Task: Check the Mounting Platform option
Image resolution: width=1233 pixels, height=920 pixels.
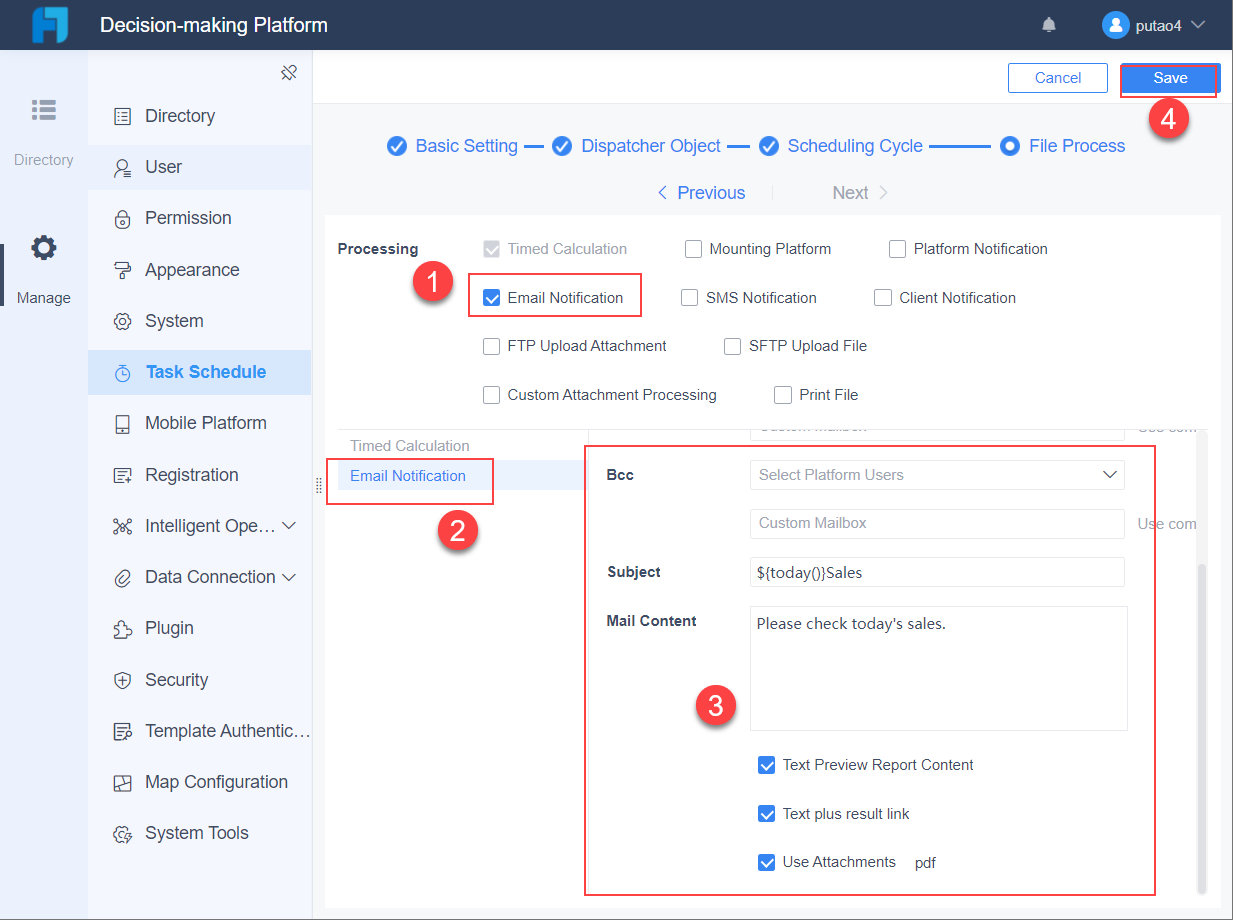Action: tap(694, 248)
